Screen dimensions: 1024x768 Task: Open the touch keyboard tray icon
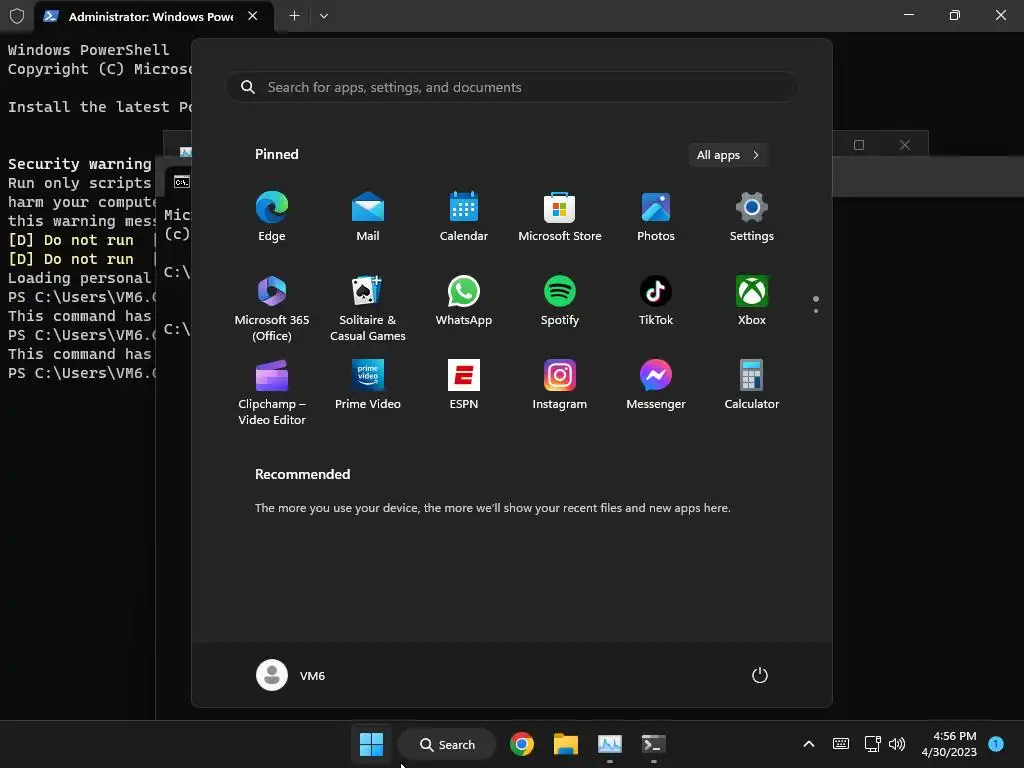tap(841, 744)
